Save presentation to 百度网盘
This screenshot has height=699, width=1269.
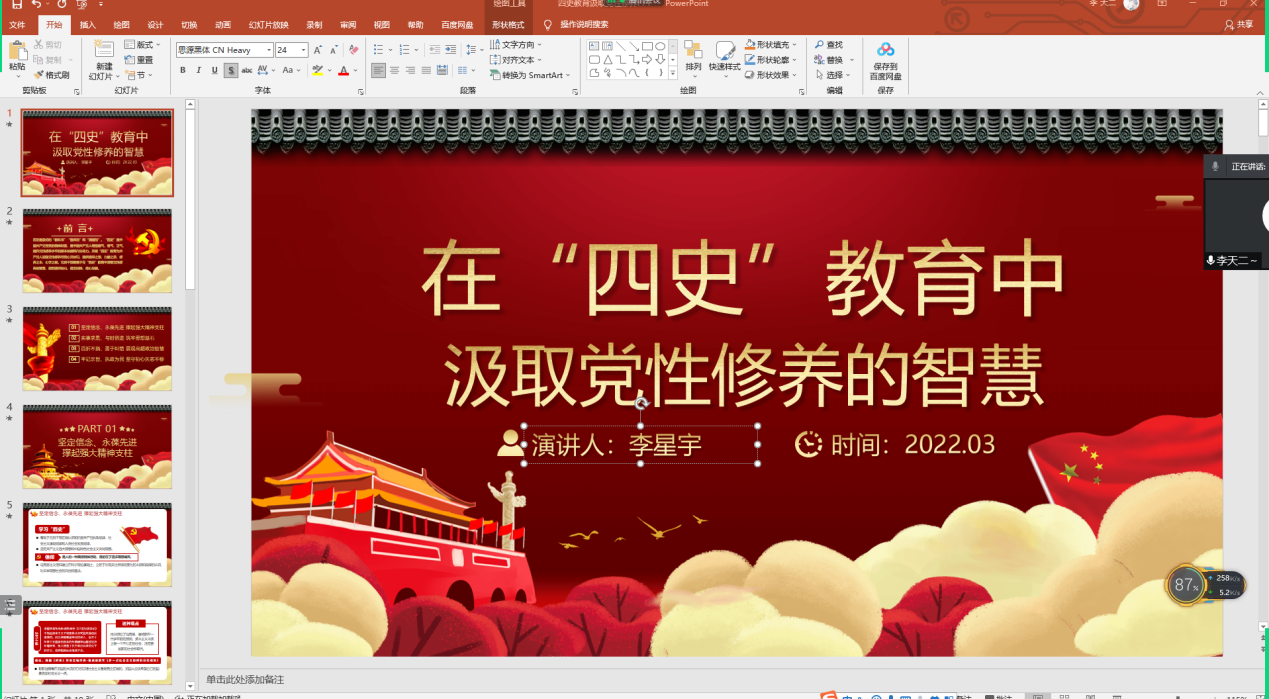[x=885, y=60]
